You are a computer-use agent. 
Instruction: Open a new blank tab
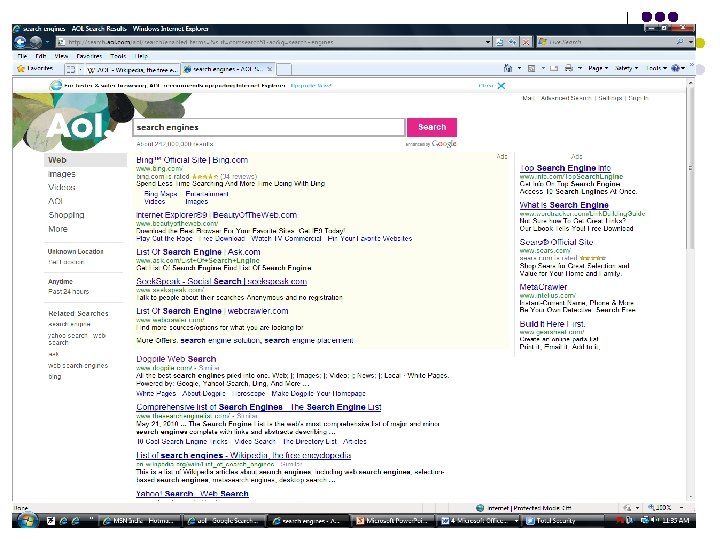283,69
